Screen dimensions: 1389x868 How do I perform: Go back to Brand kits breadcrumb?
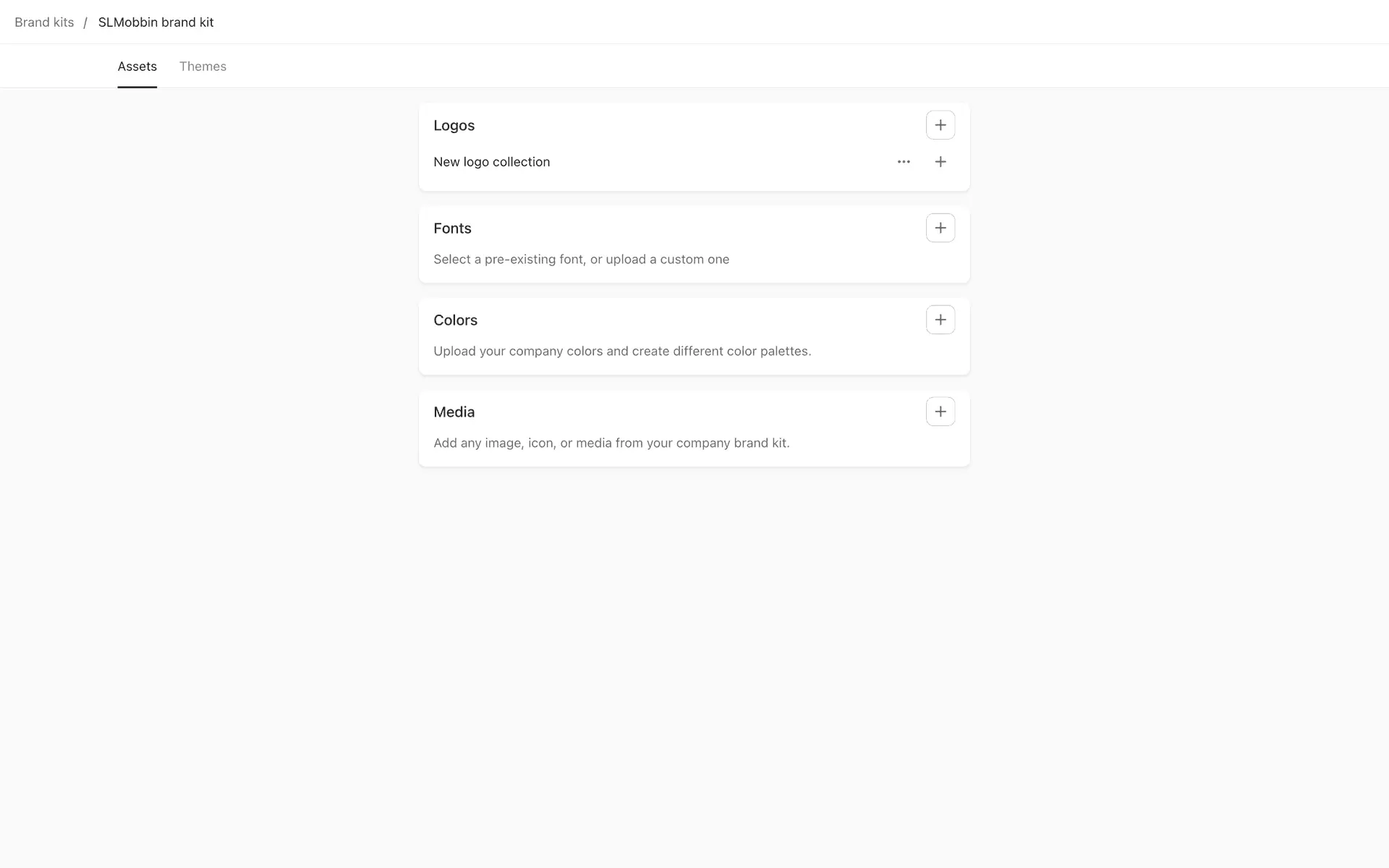tap(44, 22)
